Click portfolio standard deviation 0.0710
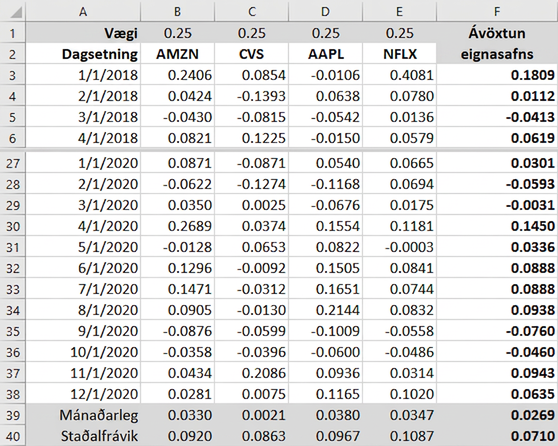Screen dimensions: 558x446 pos(497,436)
